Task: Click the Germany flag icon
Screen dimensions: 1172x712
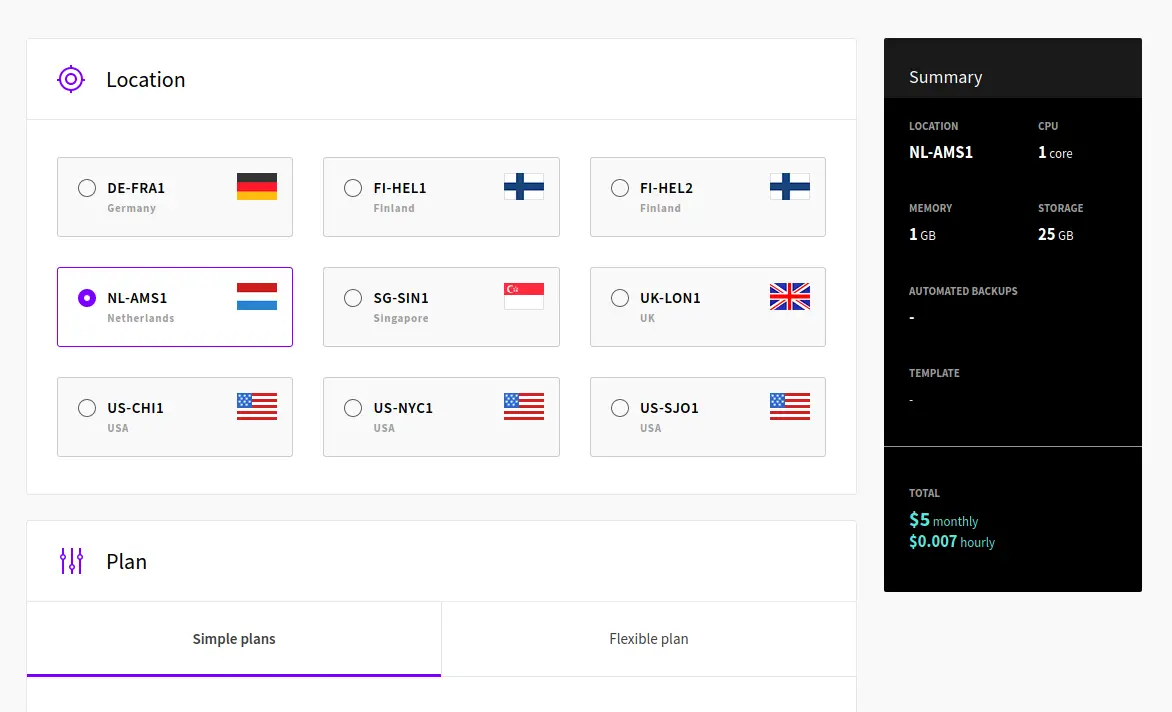Action: click(257, 186)
